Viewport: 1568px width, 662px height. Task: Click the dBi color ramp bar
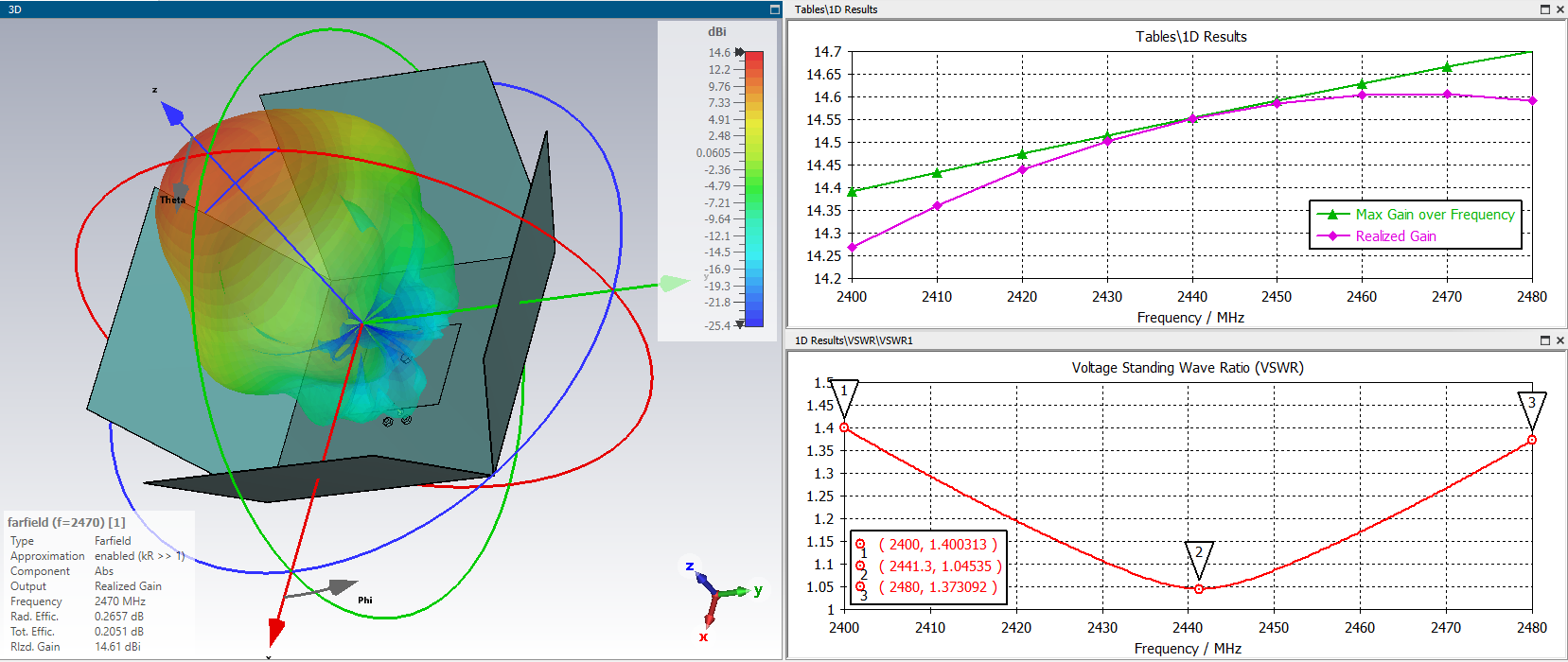pos(753,189)
